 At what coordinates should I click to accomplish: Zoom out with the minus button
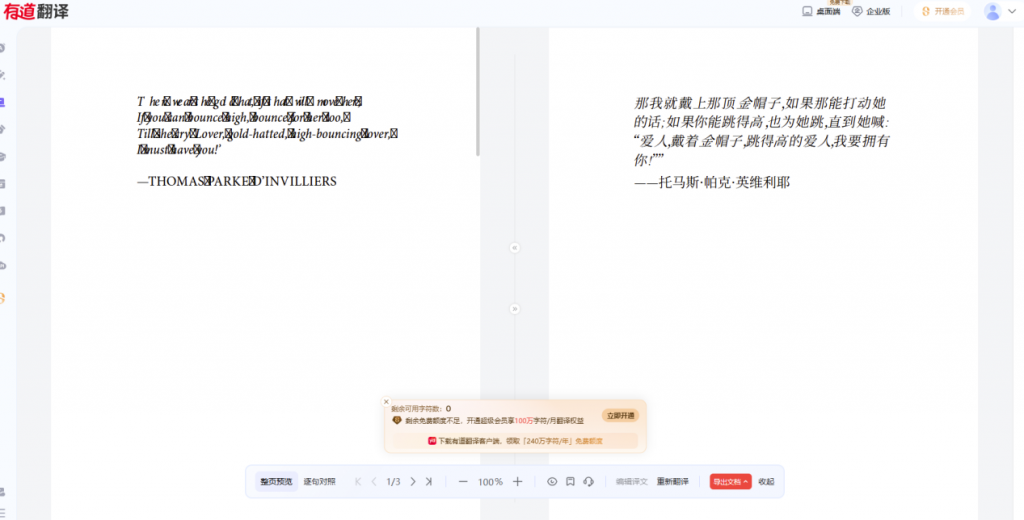[463, 481]
